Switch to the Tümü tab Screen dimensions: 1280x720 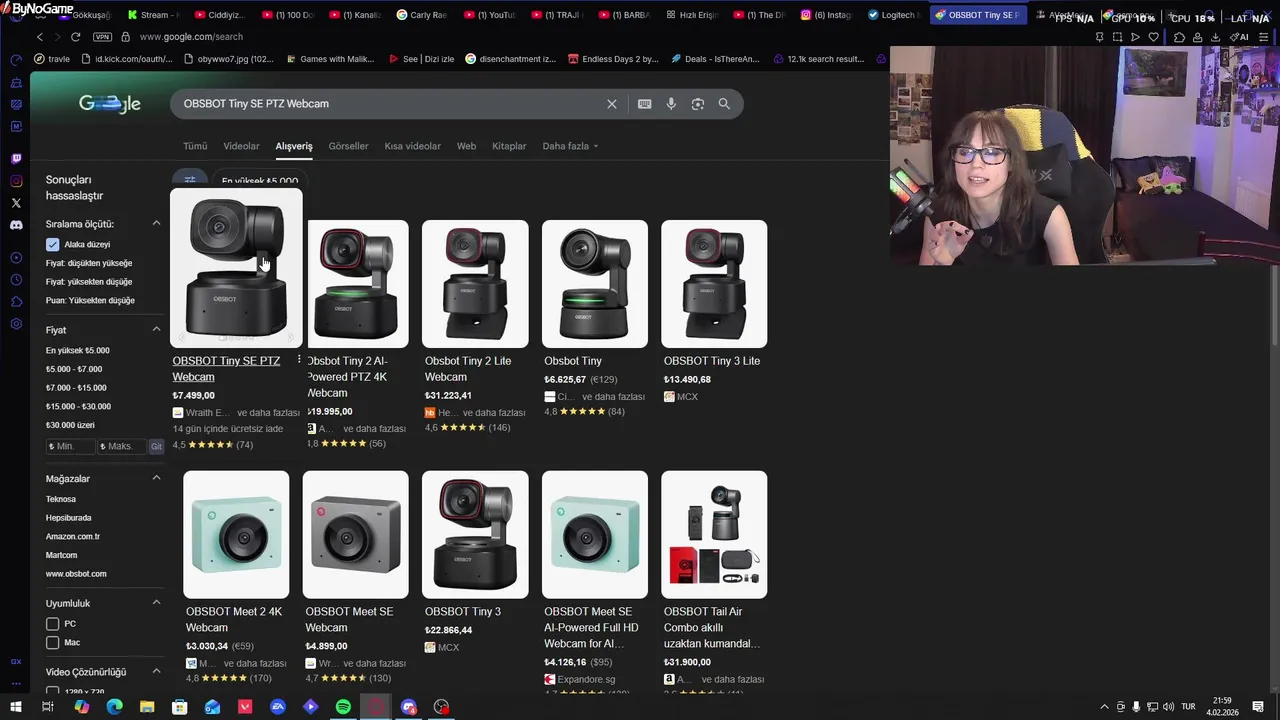click(195, 146)
